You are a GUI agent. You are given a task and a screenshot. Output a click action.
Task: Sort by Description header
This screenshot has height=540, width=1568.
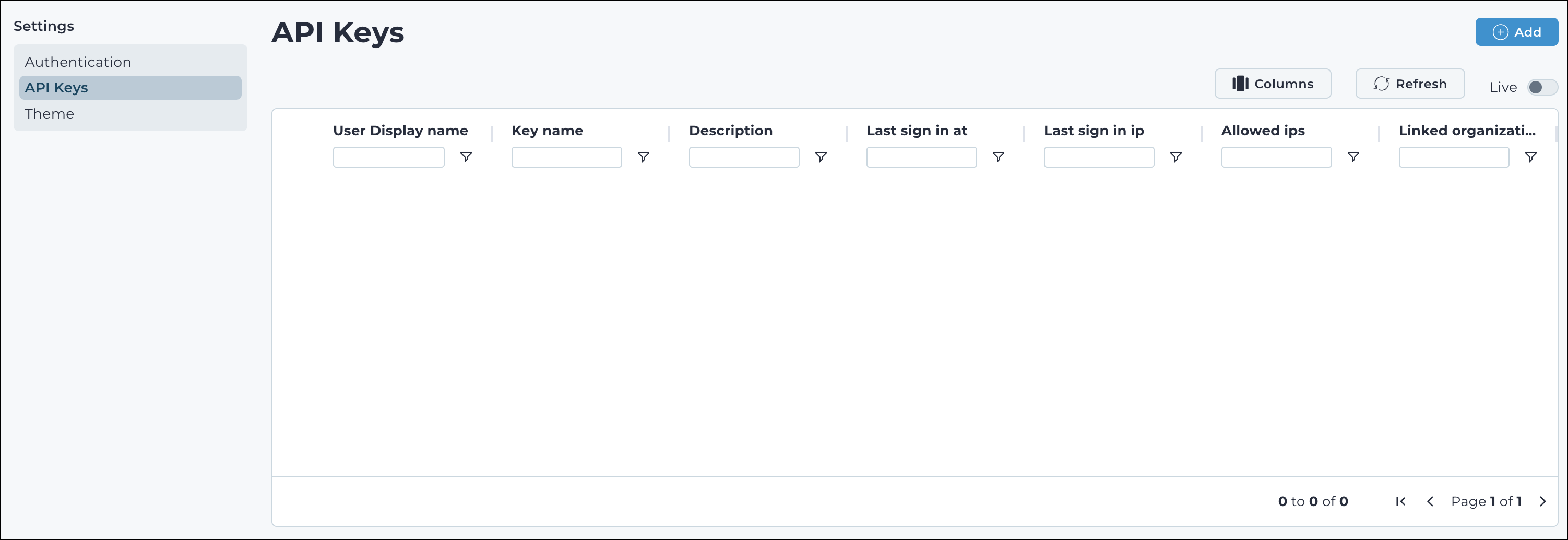[730, 130]
